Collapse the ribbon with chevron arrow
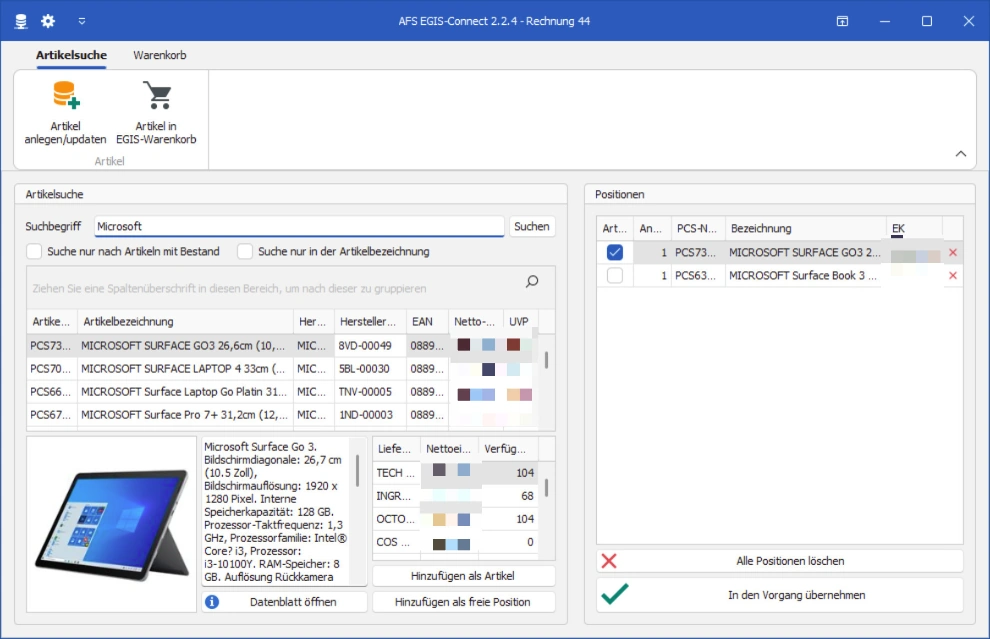This screenshot has height=639, width=990. point(960,154)
